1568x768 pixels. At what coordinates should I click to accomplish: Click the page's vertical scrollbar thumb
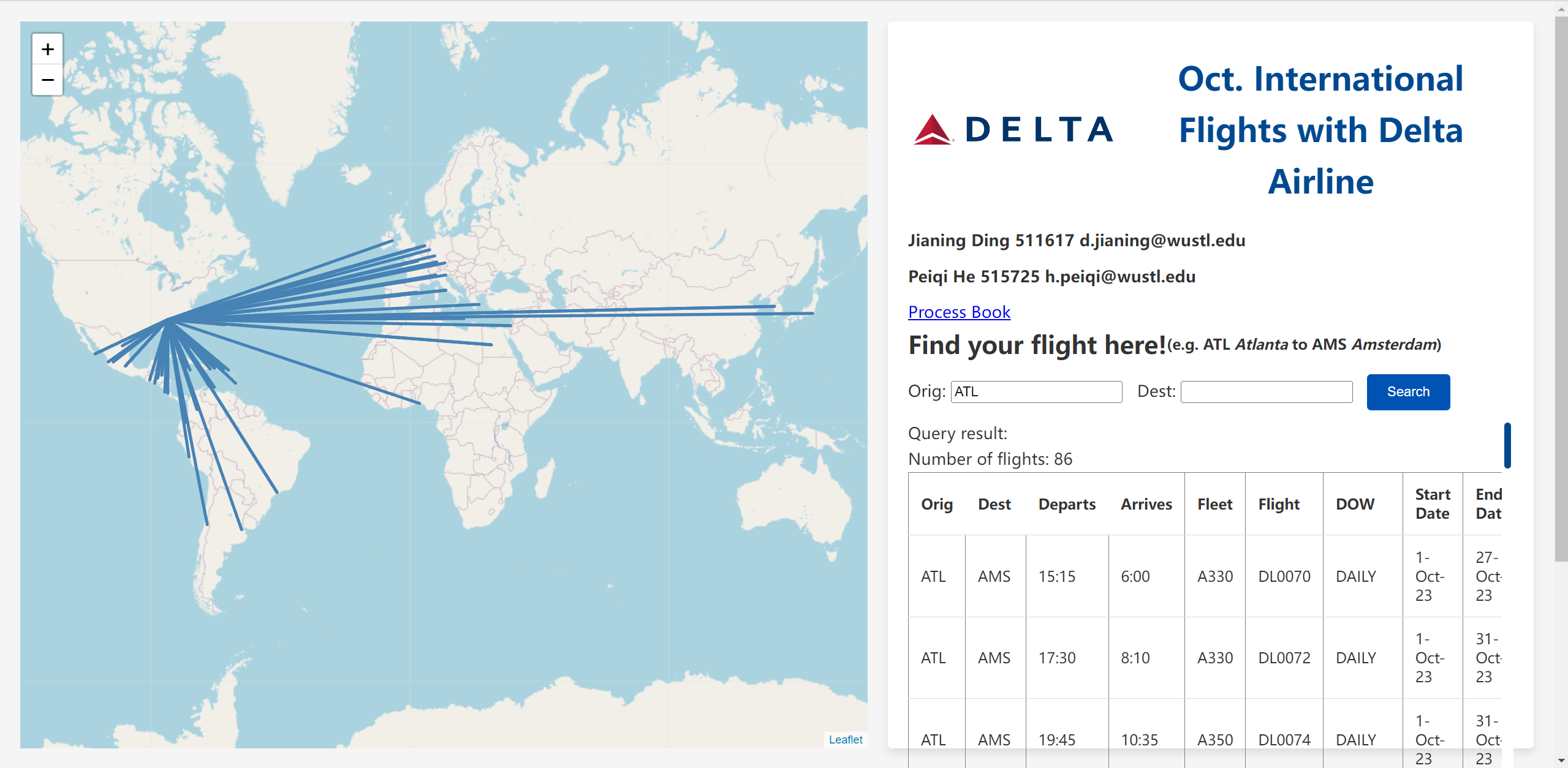coord(1561,288)
